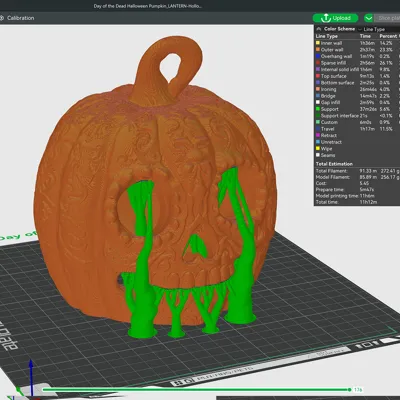The image size is (400, 400).
Task: Click the yellow Inner wall legend icon
Action: 318,43
